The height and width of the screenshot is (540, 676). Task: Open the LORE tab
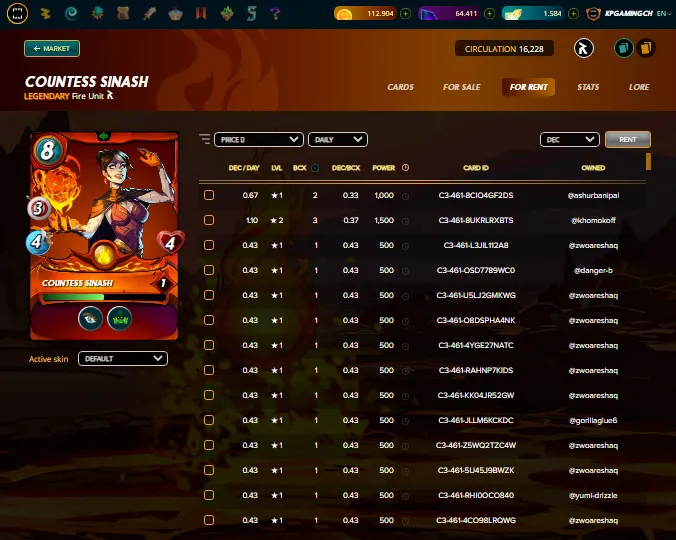coord(639,87)
